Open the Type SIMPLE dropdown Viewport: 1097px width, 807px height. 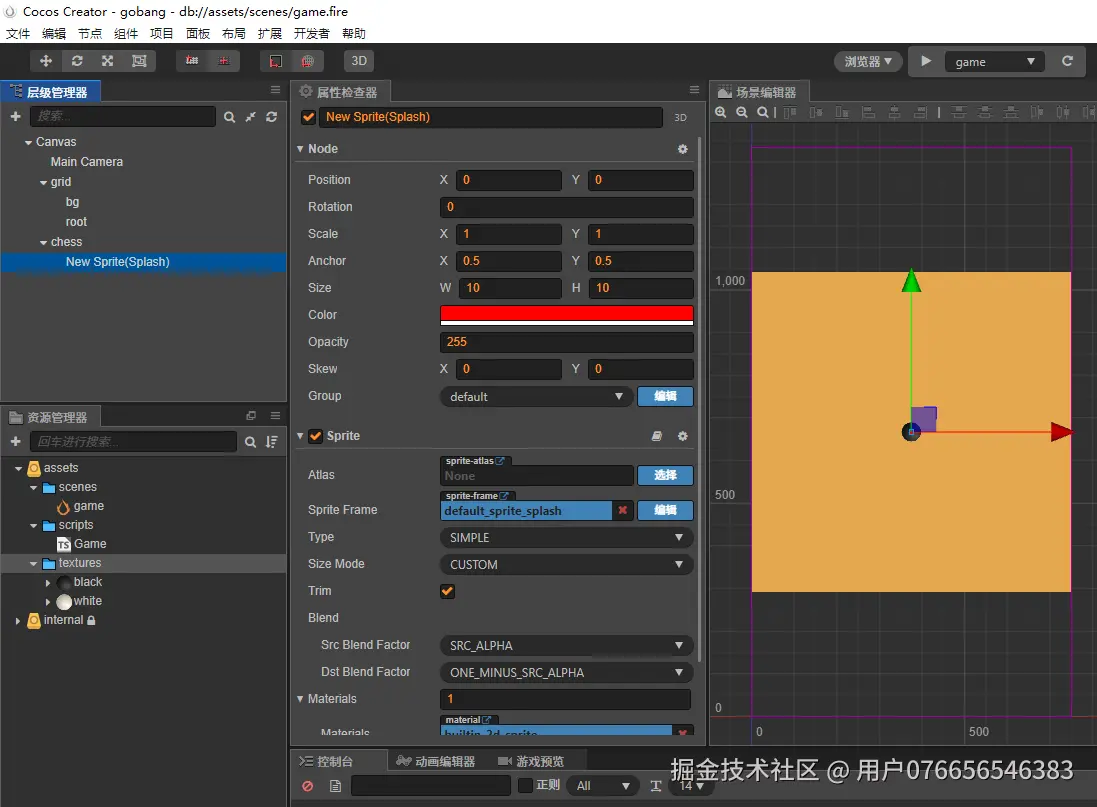click(x=567, y=538)
